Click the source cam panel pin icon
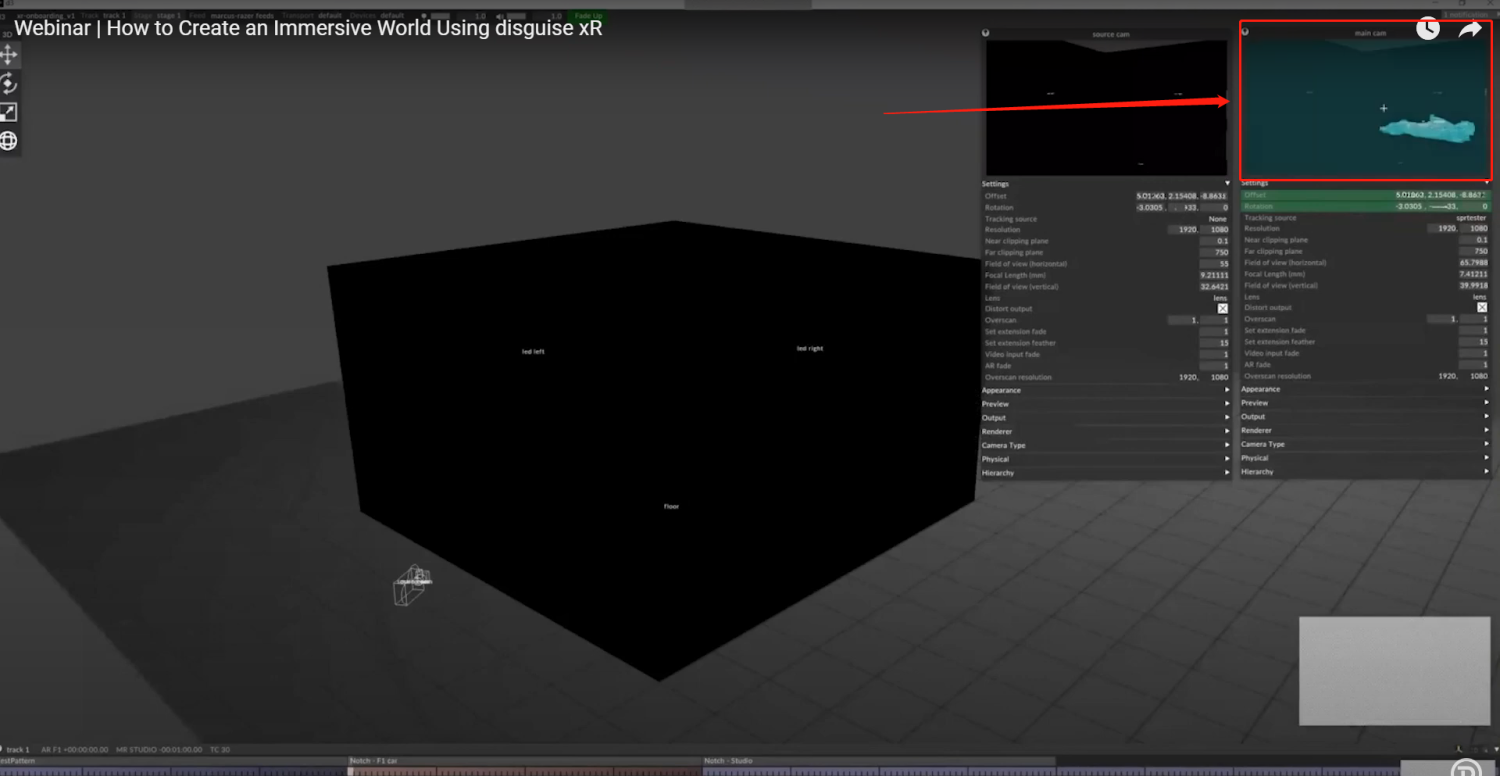1500x776 pixels. pyautogui.click(x=986, y=33)
